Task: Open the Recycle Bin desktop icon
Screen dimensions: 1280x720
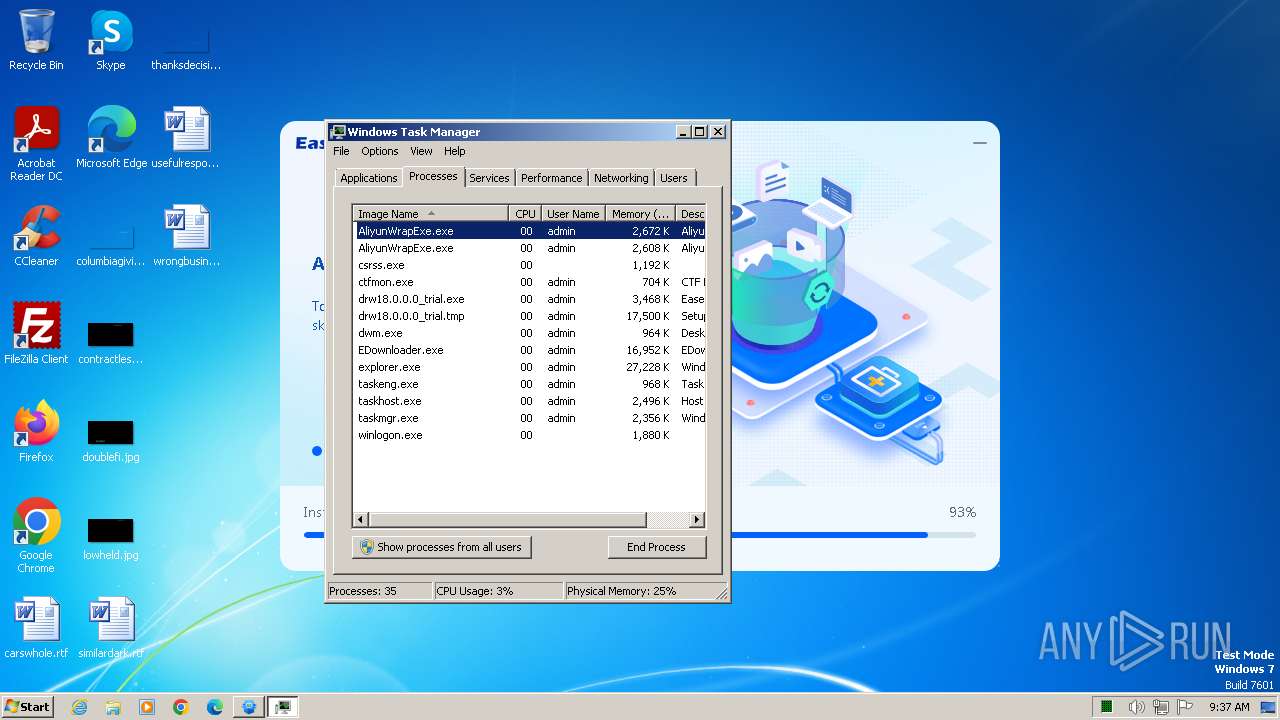Action: pos(36,40)
